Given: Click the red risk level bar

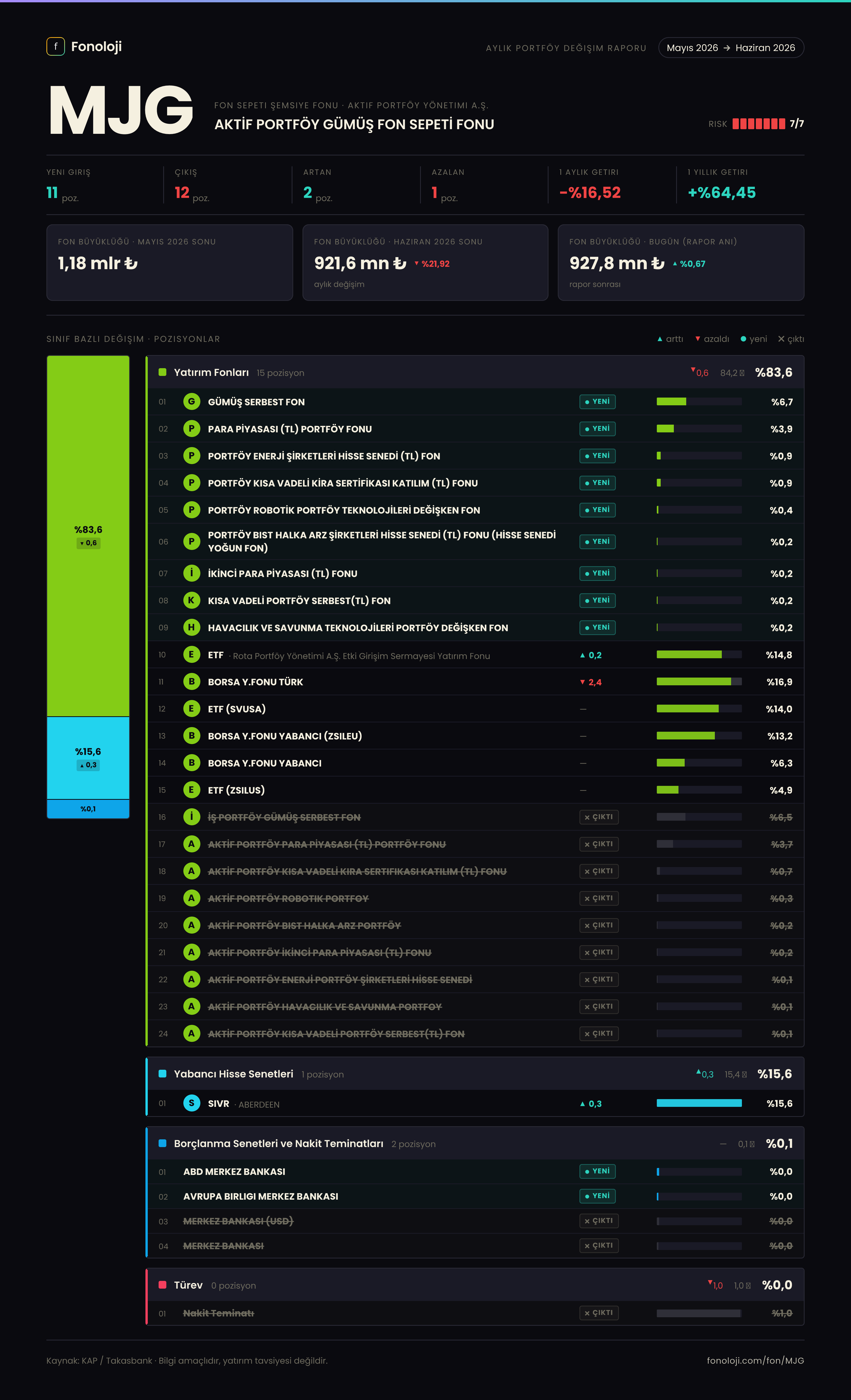Looking at the screenshot, I should point(758,124).
